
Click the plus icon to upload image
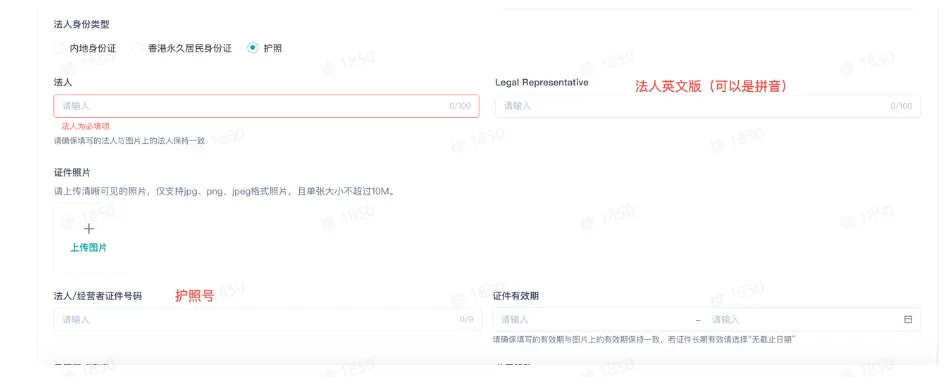(x=89, y=229)
